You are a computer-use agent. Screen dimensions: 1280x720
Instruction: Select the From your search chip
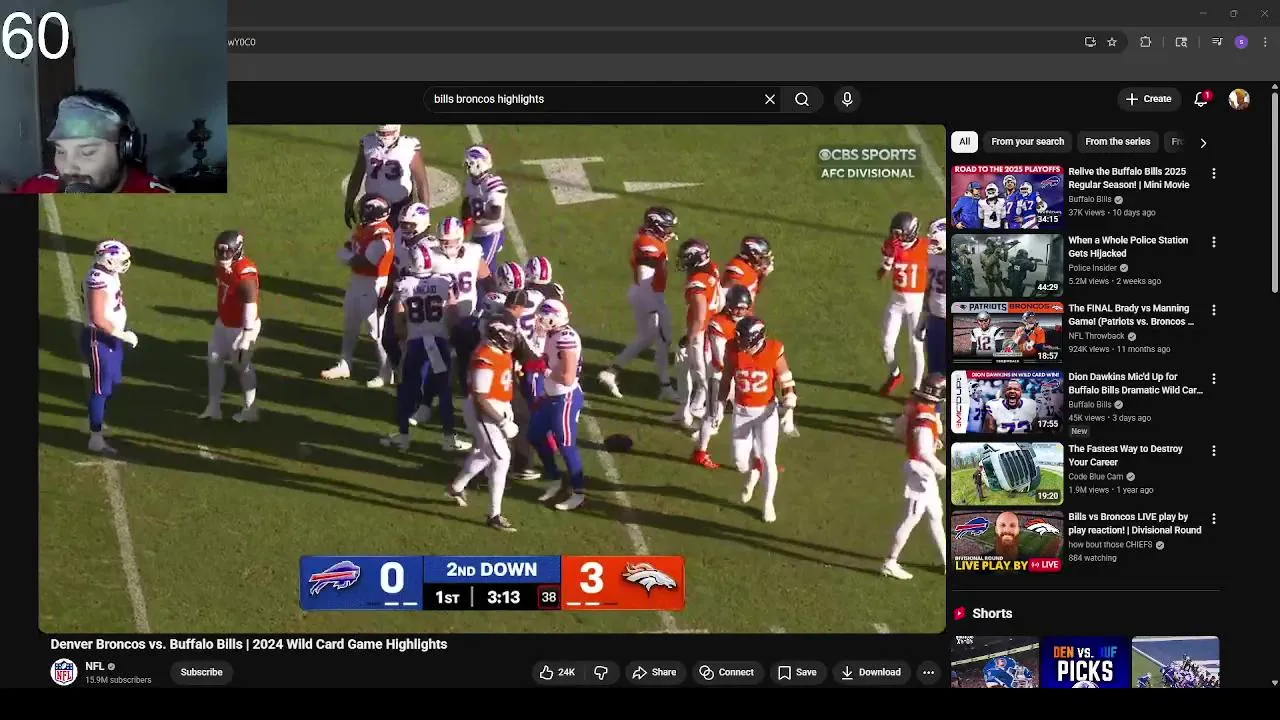tap(1027, 142)
